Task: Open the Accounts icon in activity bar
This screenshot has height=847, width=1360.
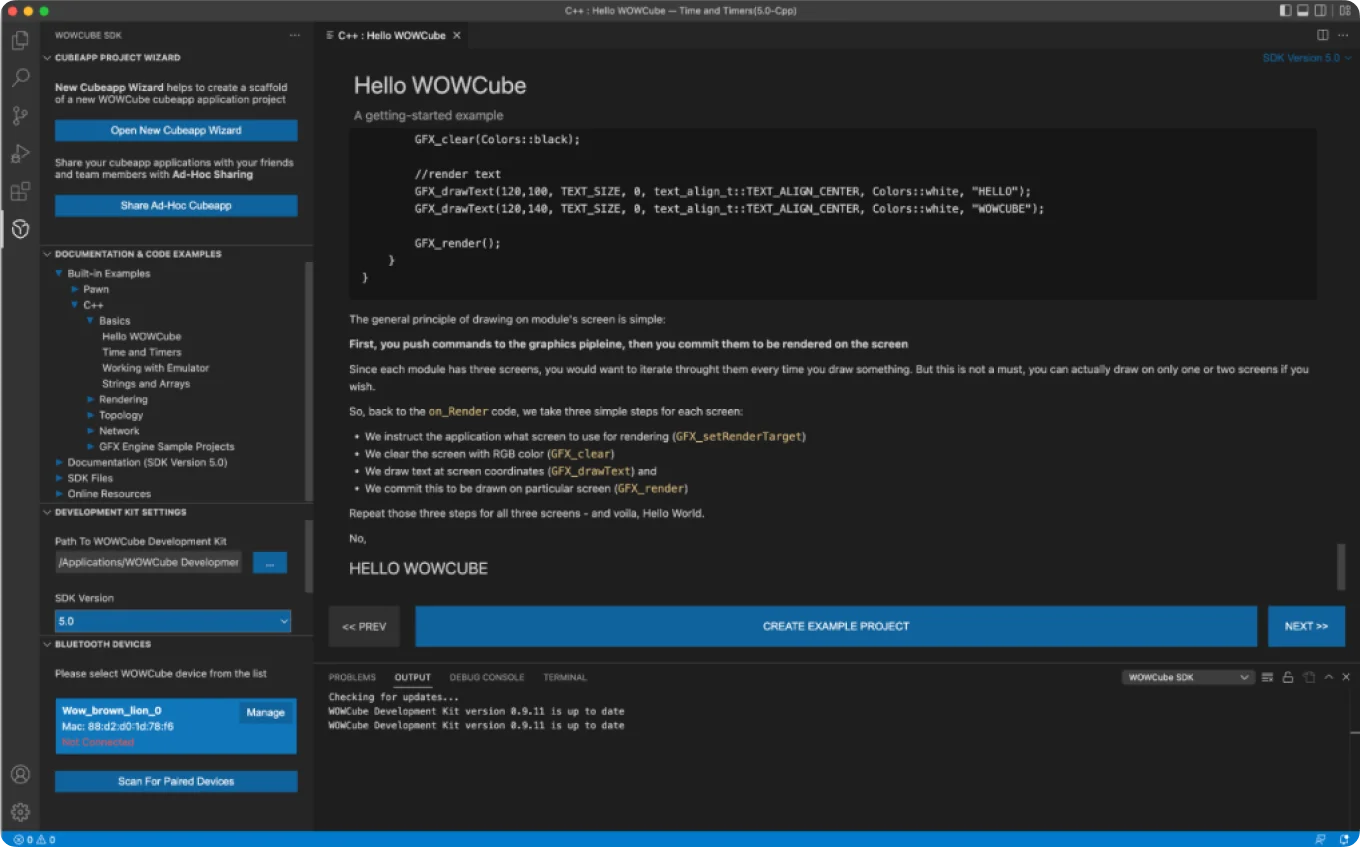Action: point(20,775)
